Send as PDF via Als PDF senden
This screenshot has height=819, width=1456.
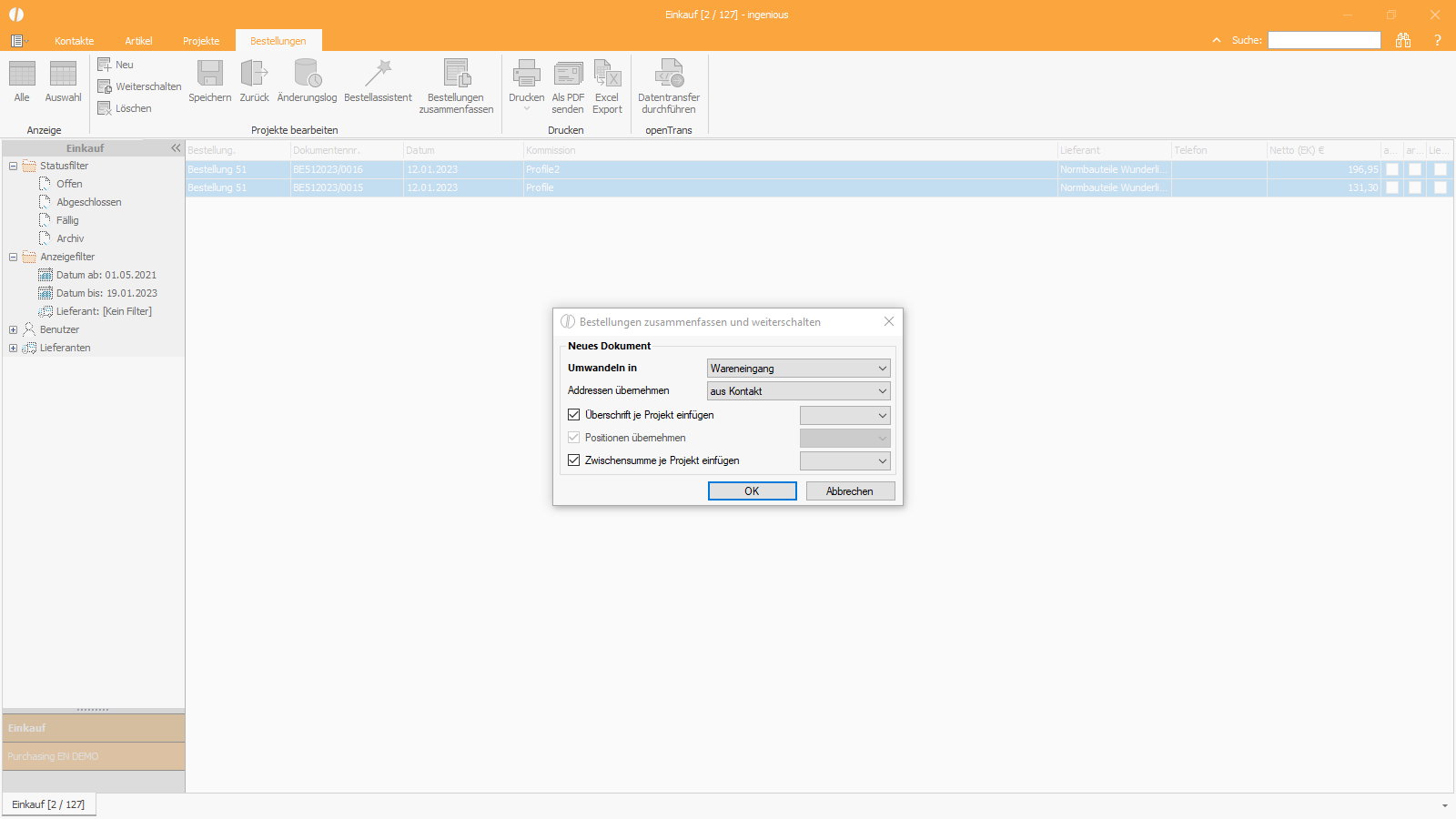[568, 74]
